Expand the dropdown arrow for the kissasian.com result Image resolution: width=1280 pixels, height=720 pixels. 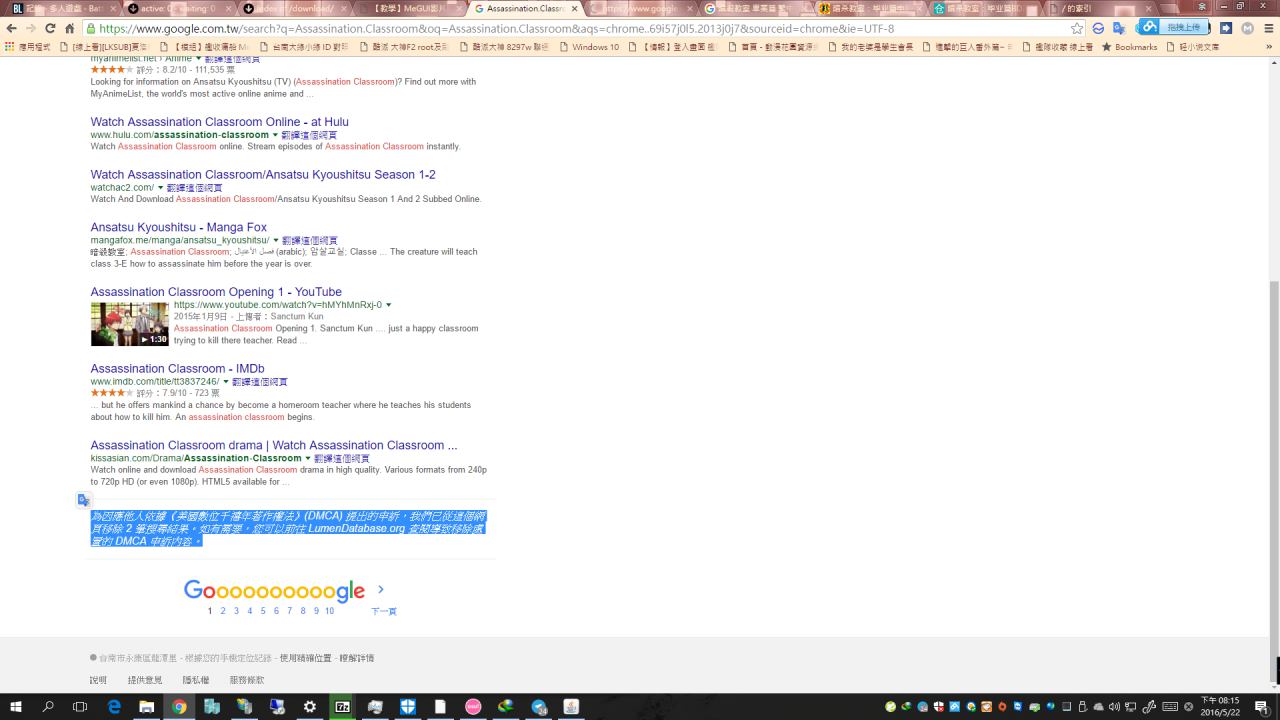[x=308, y=458]
